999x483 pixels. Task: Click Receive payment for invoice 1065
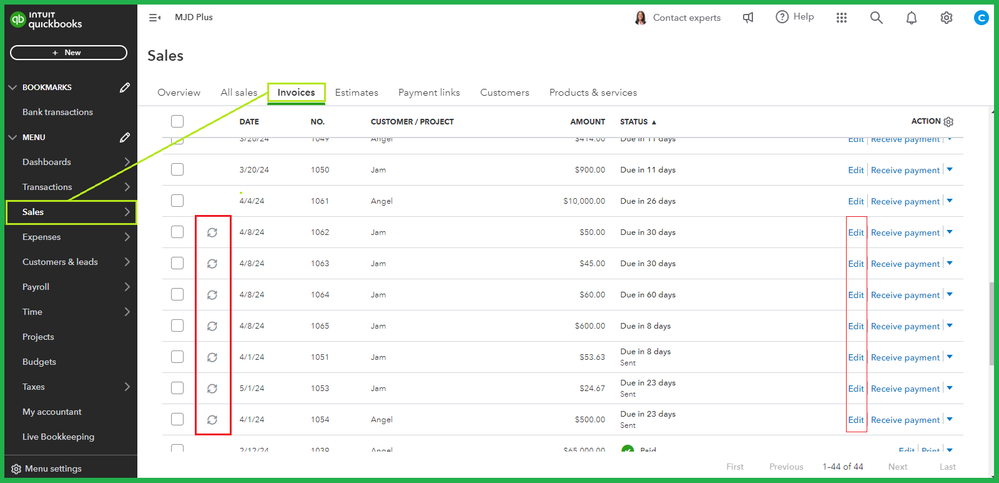(x=905, y=326)
